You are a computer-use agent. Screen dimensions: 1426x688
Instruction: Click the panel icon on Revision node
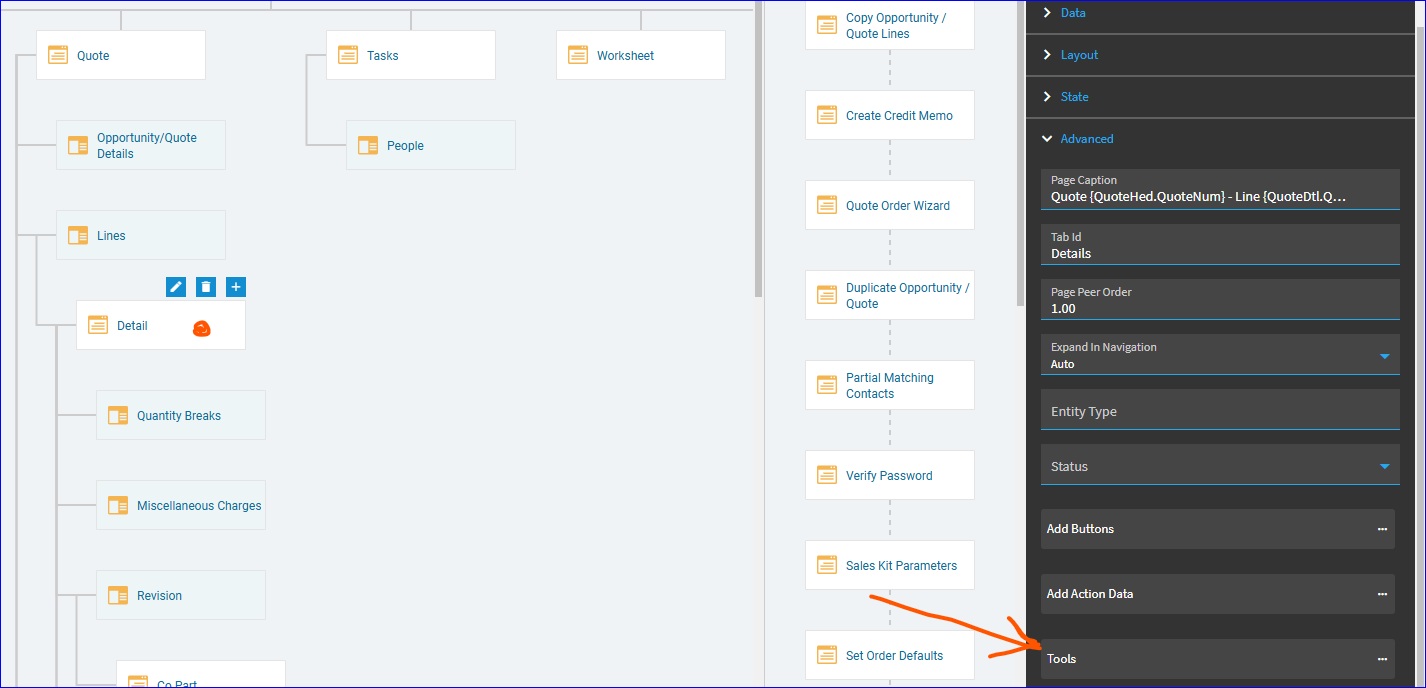click(x=118, y=595)
